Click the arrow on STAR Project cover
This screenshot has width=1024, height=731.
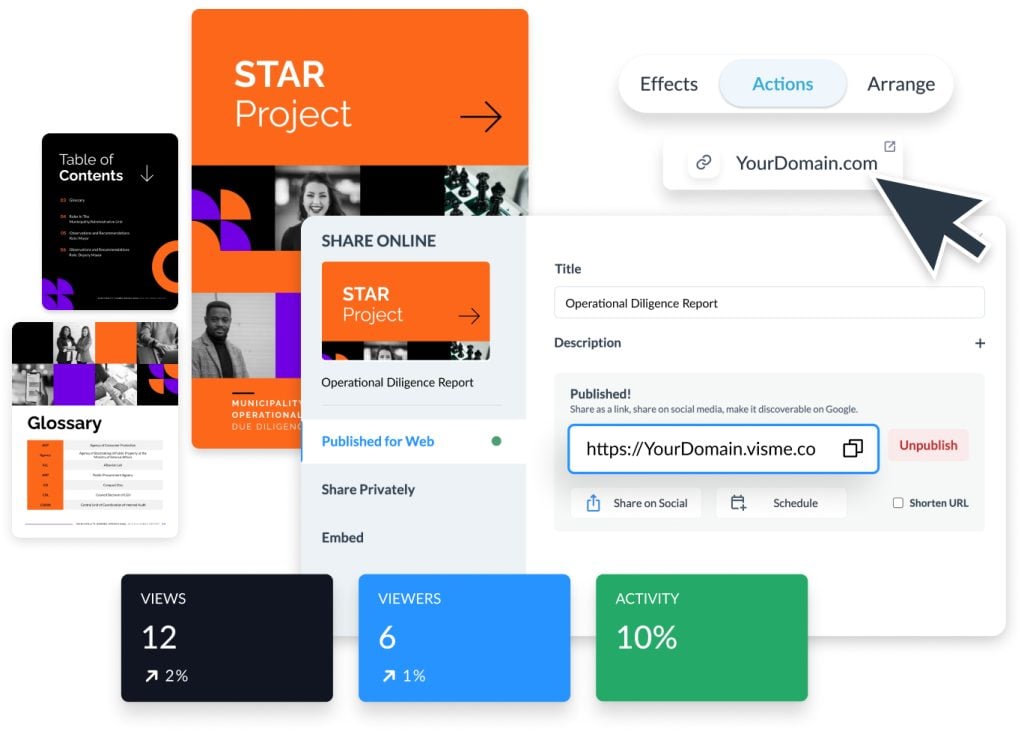tap(480, 118)
